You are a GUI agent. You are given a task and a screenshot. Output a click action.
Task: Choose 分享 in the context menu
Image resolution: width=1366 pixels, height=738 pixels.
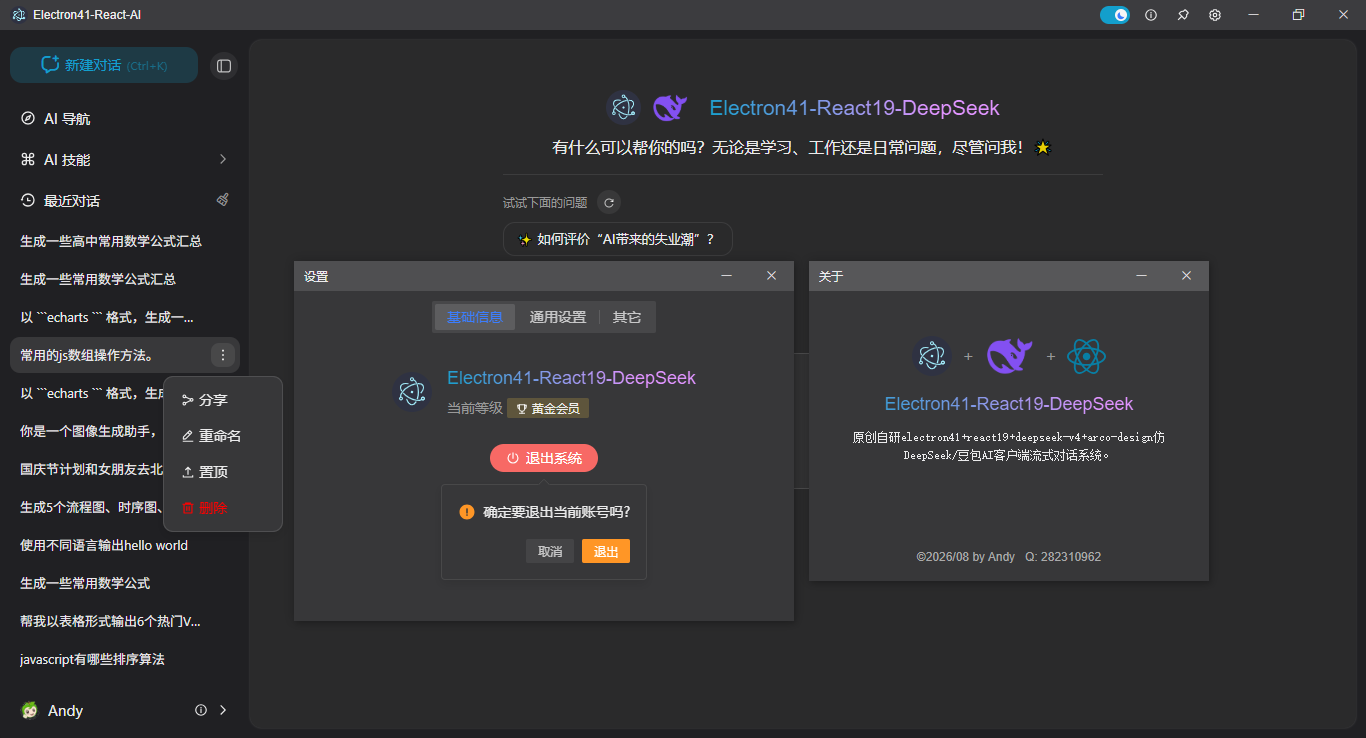[x=223, y=400]
